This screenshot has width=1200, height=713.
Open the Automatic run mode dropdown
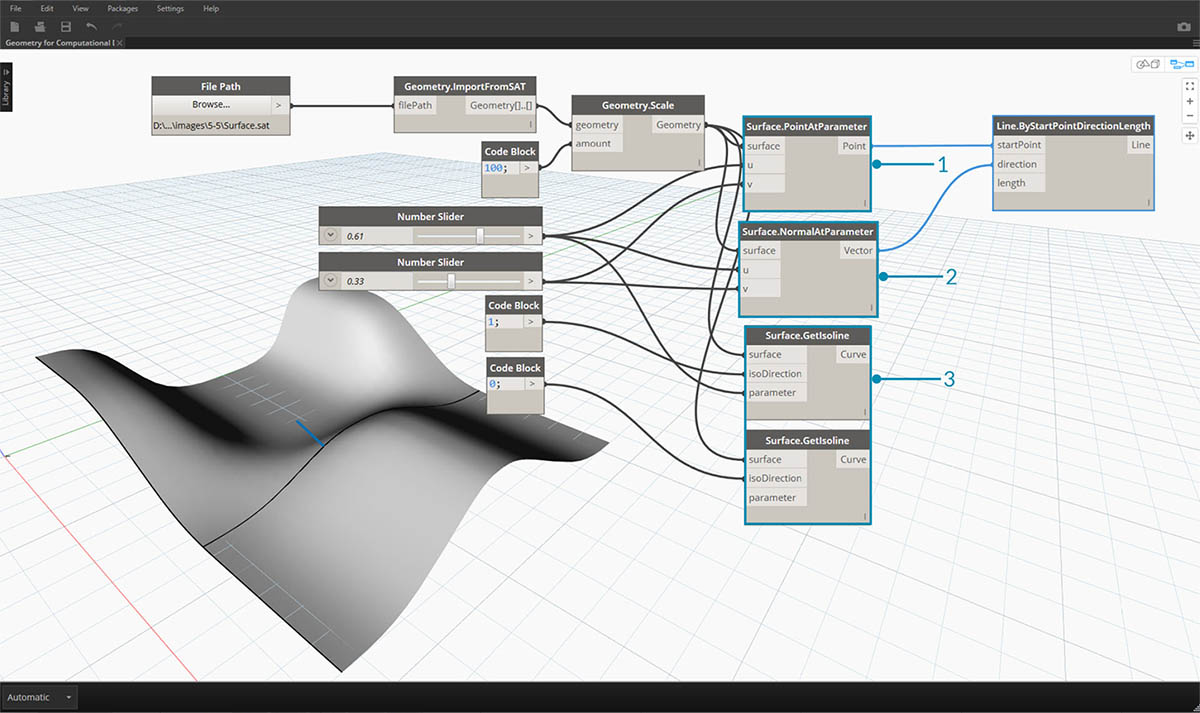click(x=38, y=697)
